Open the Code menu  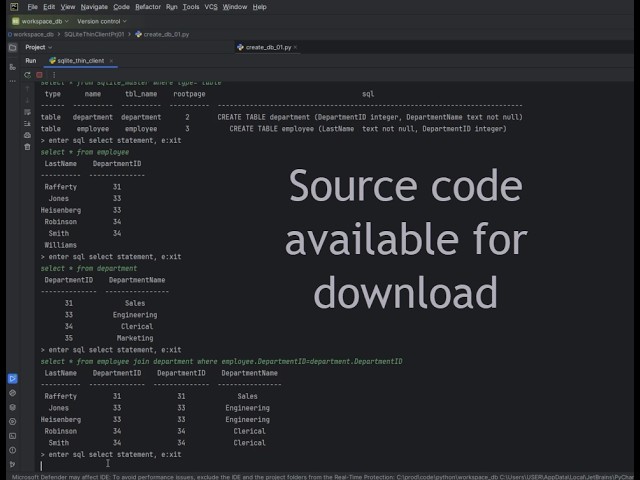[121, 7]
